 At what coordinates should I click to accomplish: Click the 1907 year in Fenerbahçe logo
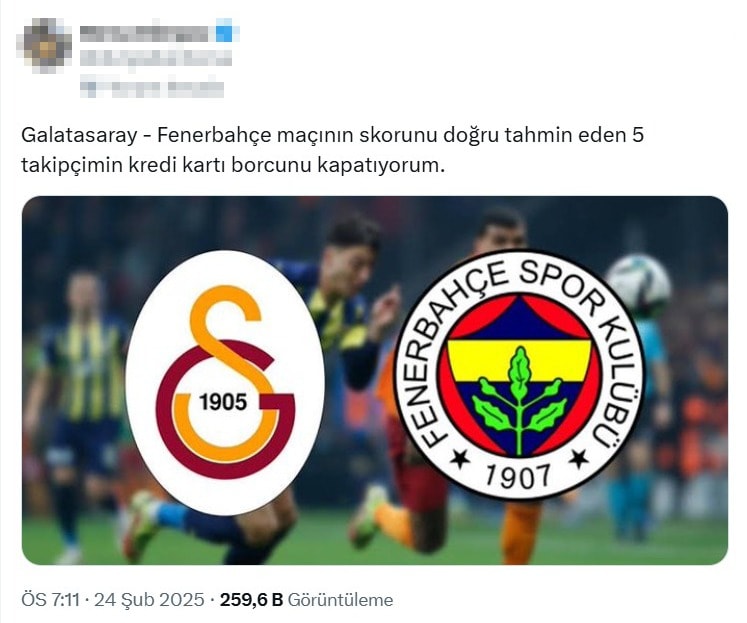(518, 475)
